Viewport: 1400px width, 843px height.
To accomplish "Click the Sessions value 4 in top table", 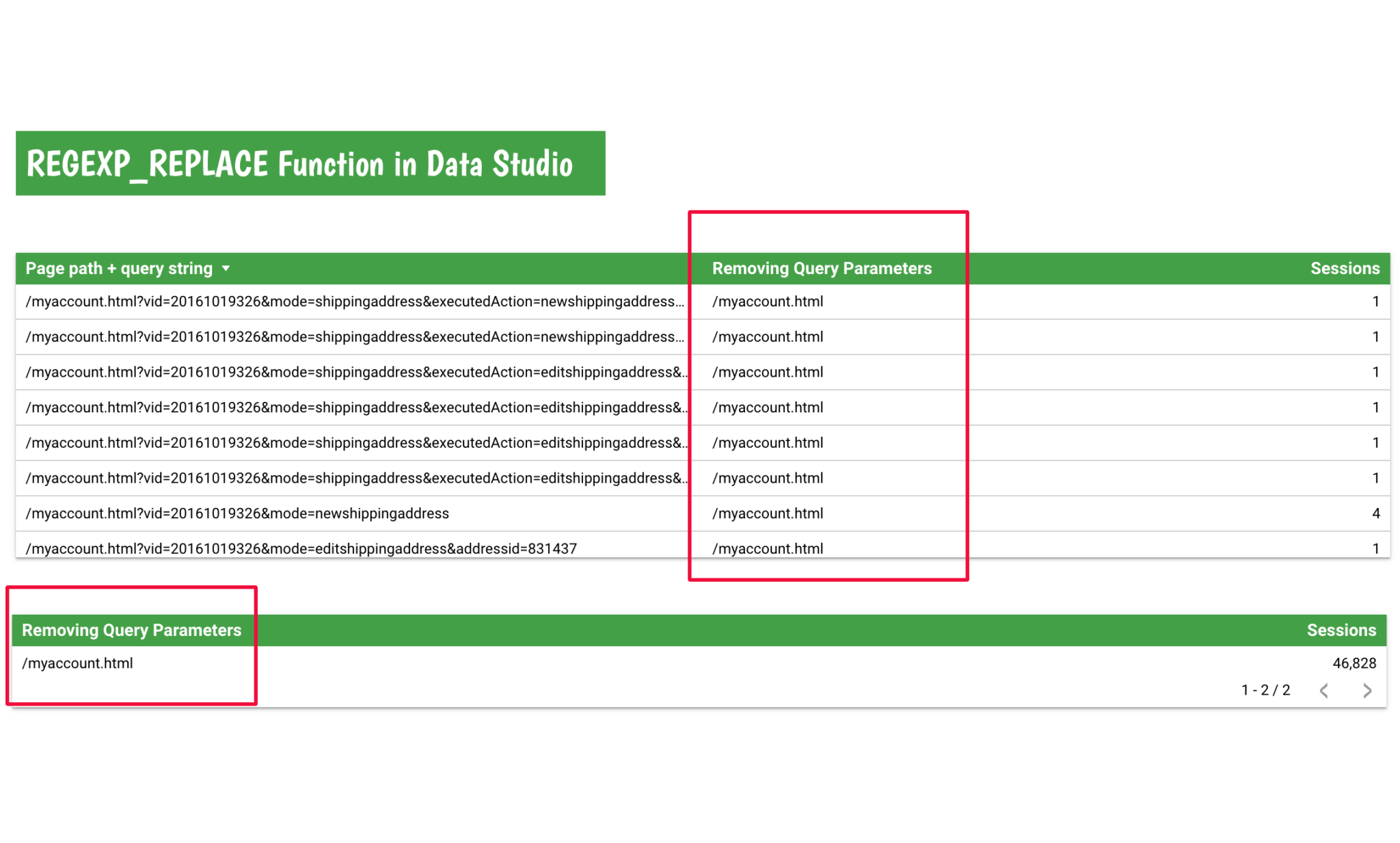I will pos(1375,513).
